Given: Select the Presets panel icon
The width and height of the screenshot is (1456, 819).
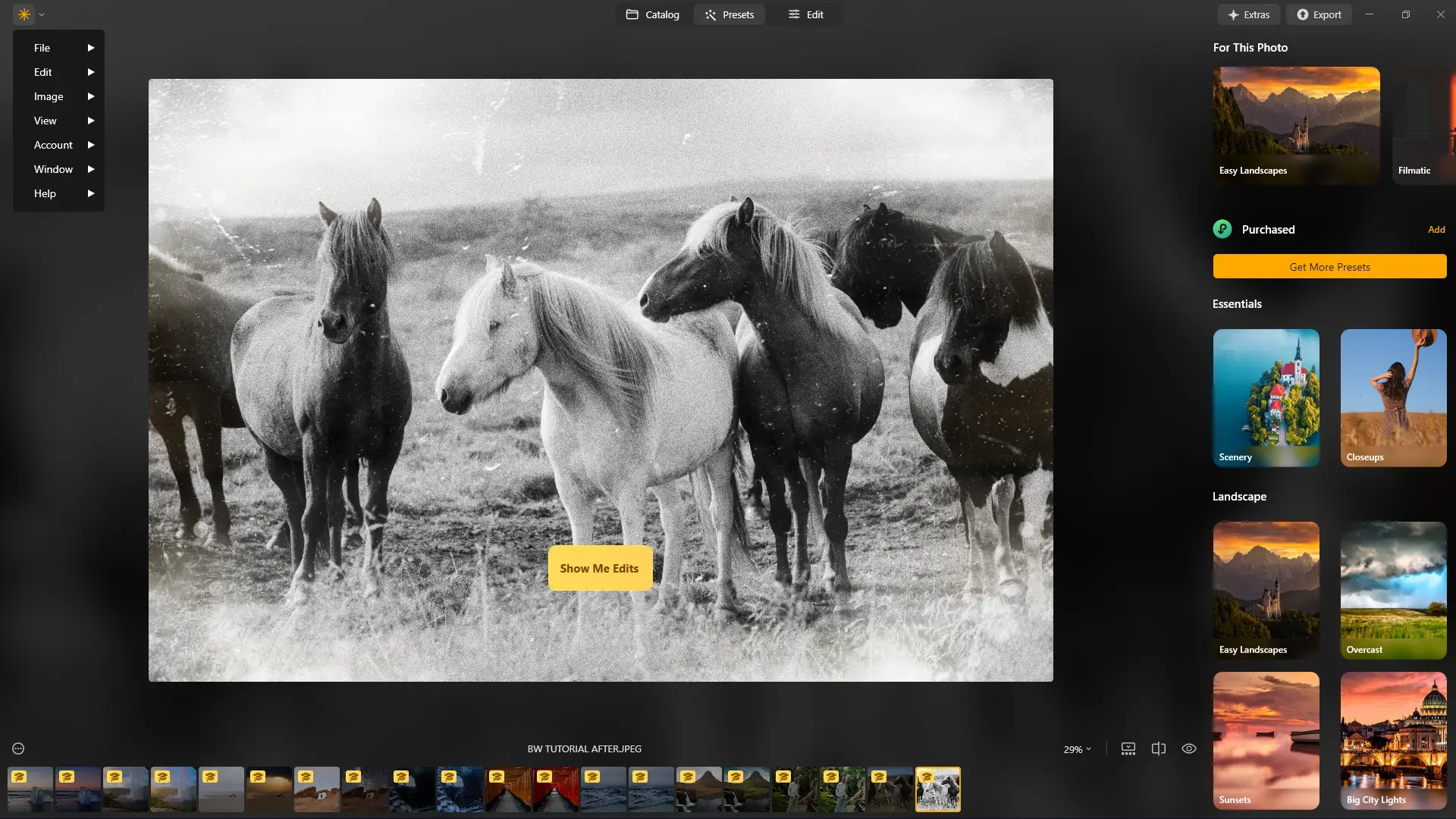Looking at the screenshot, I should [711, 14].
